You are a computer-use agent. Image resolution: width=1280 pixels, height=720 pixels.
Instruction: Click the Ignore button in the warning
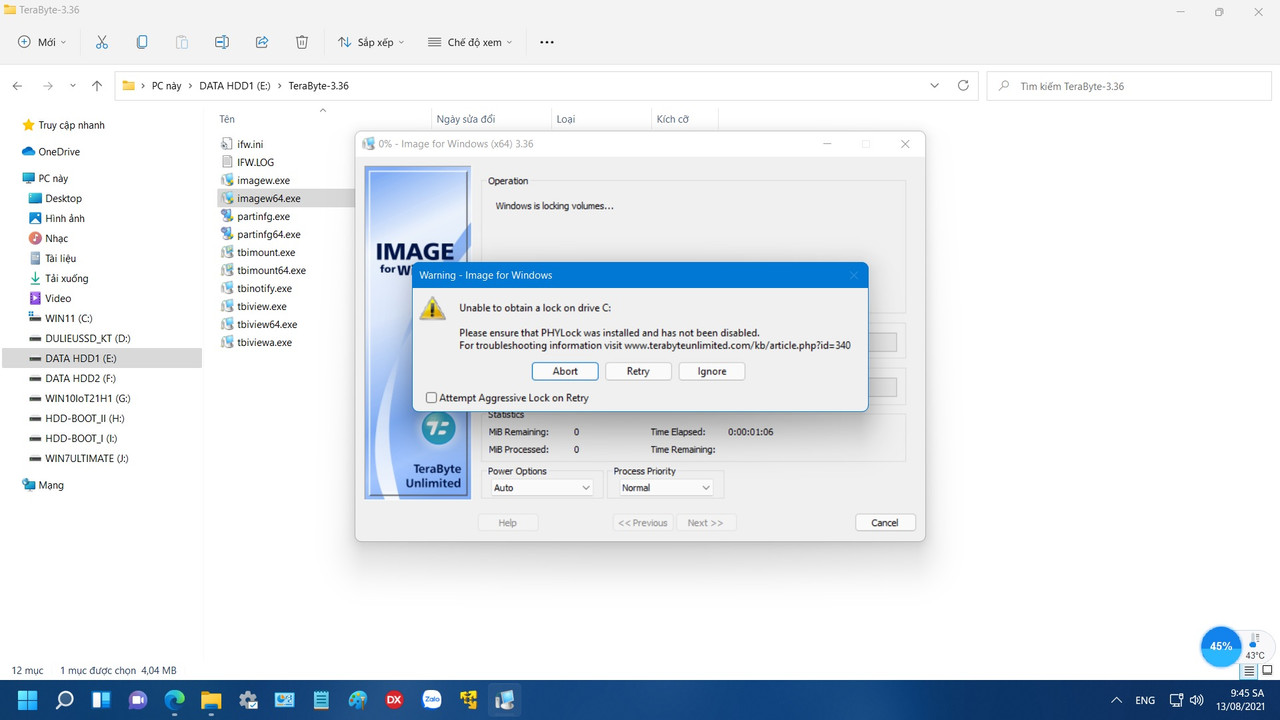click(712, 371)
